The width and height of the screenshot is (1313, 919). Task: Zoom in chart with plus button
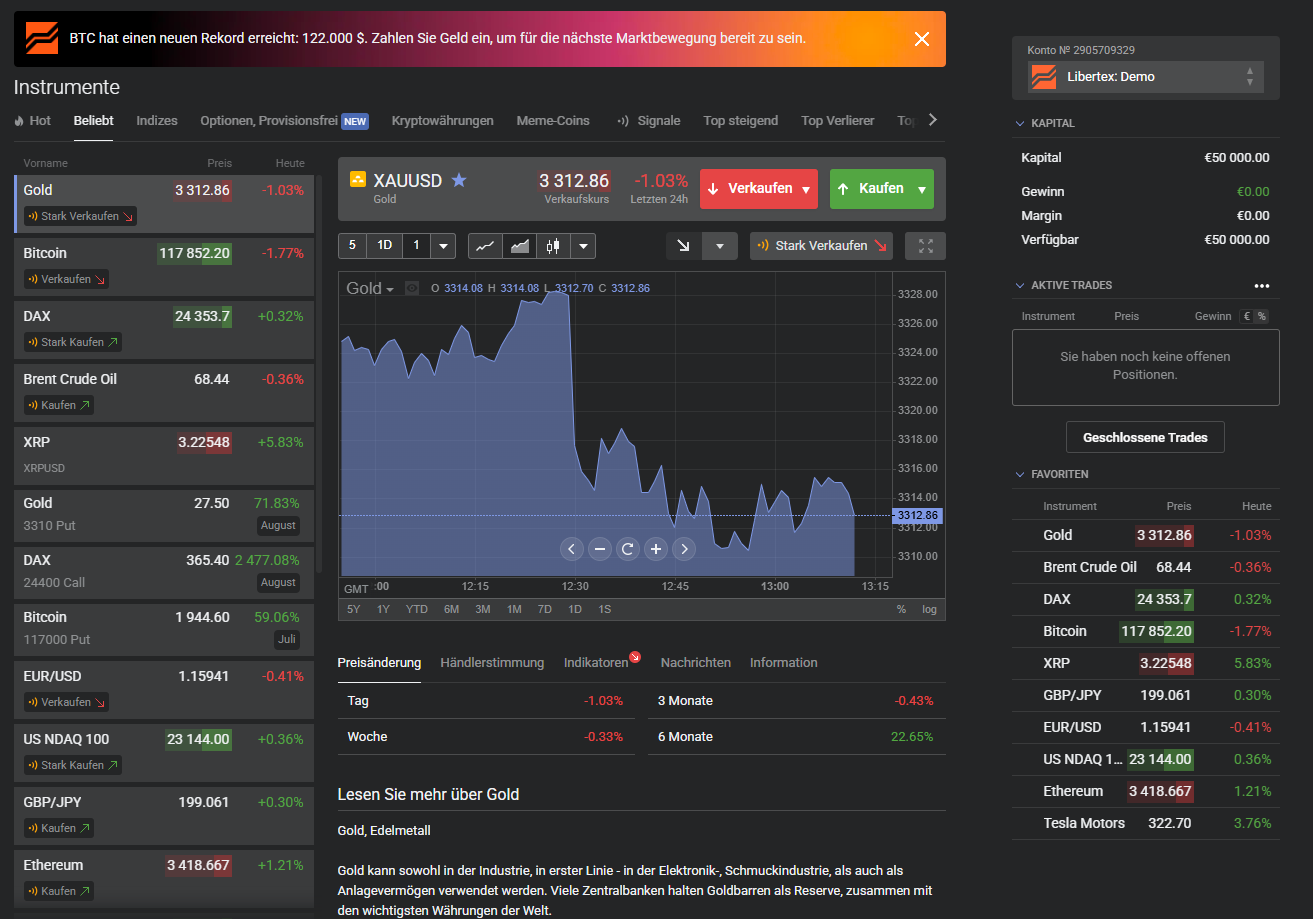(656, 548)
